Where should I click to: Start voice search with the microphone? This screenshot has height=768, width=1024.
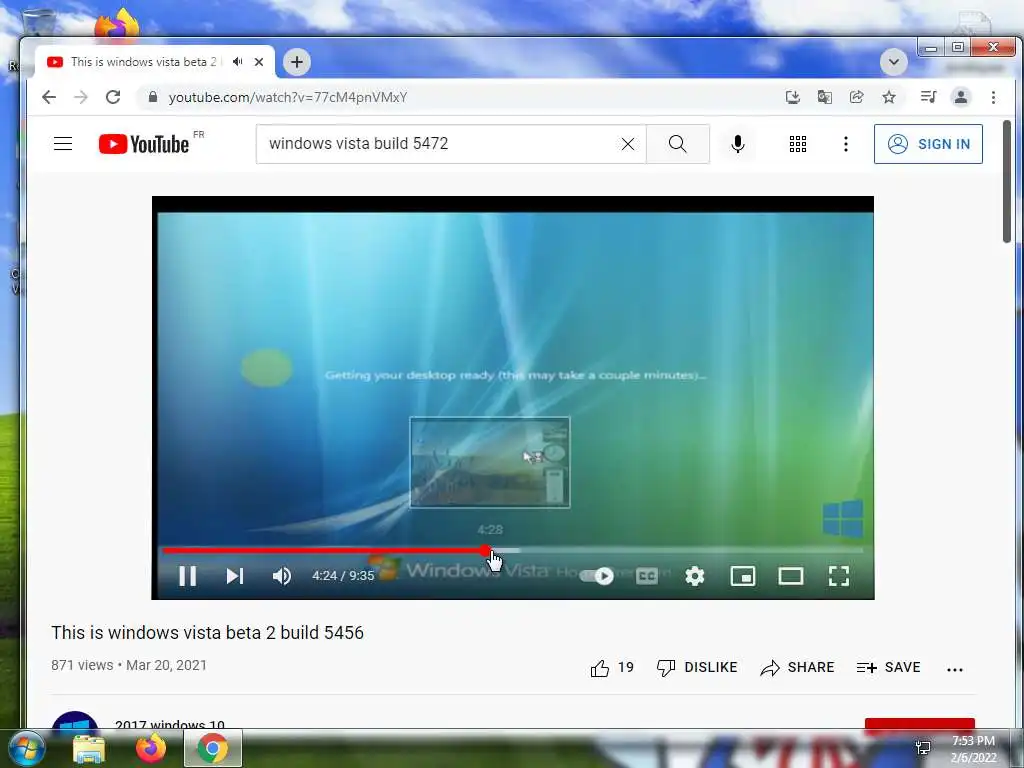click(x=738, y=144)
